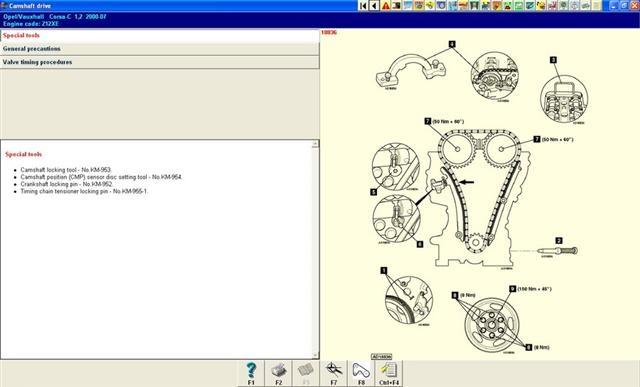Select the Special tools section tab
Screen dimensions: 640x387
[x=159, y=36]
